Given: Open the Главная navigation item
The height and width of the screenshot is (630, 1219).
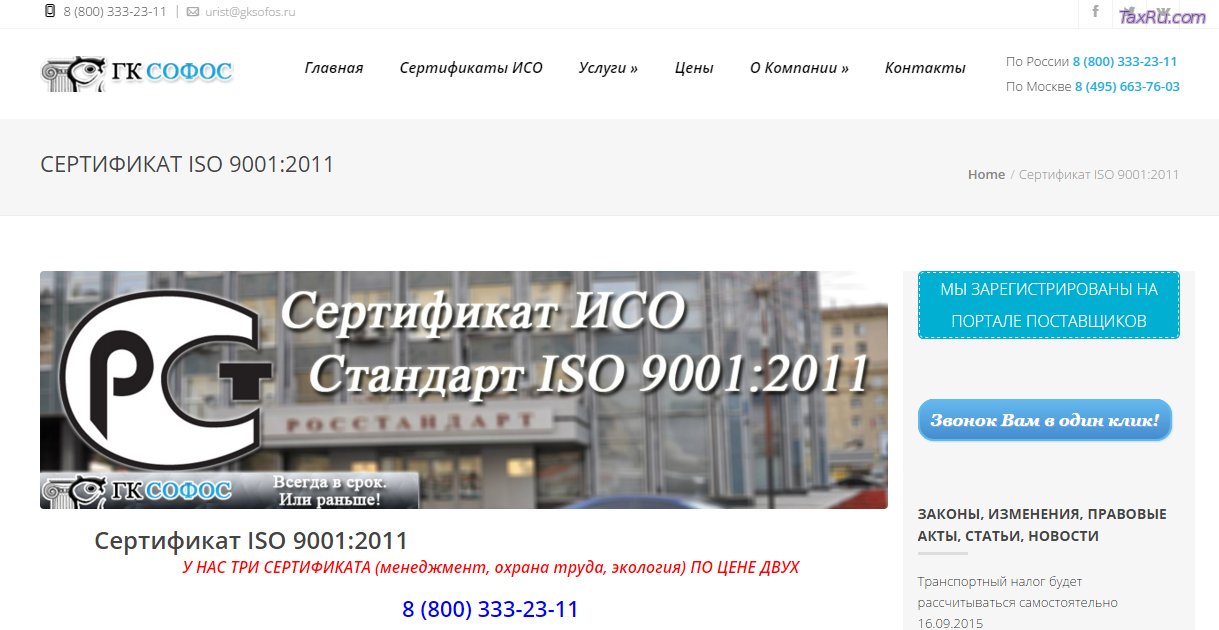Looking at the screenshot, I should [x=333, y=67].
